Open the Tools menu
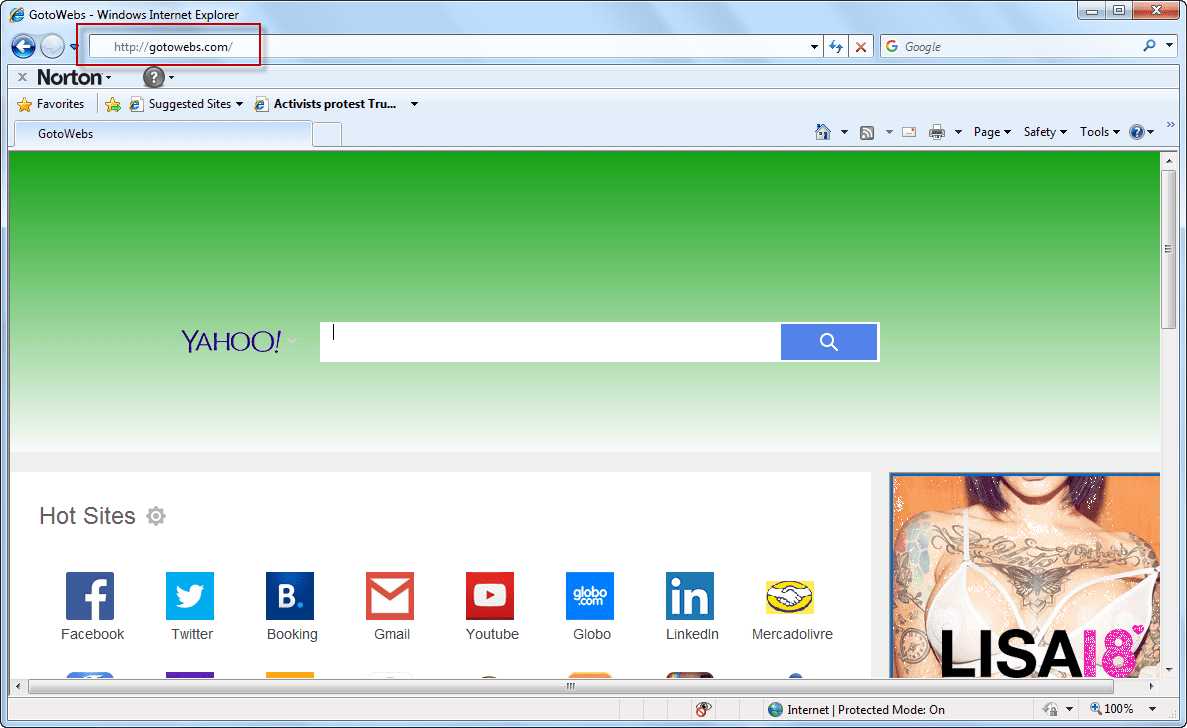1187x728 pixels. point(1099,132)
